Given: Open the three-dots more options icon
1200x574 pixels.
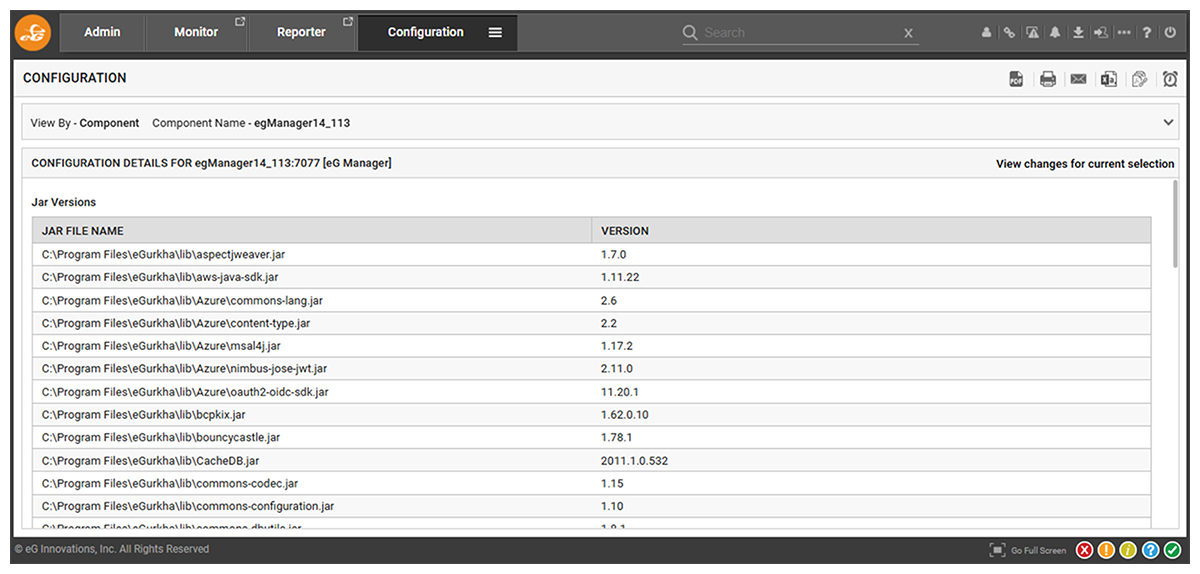Looking at the screenshot, I should (1124, 33).
